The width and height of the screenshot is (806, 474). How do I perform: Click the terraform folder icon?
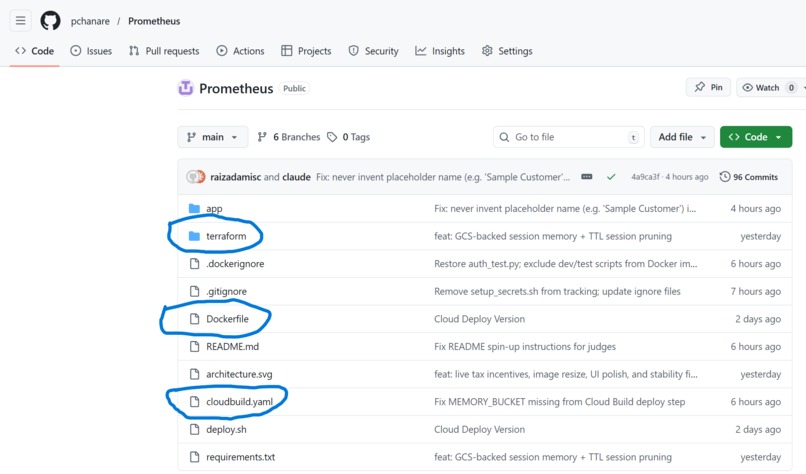point(194,236)
